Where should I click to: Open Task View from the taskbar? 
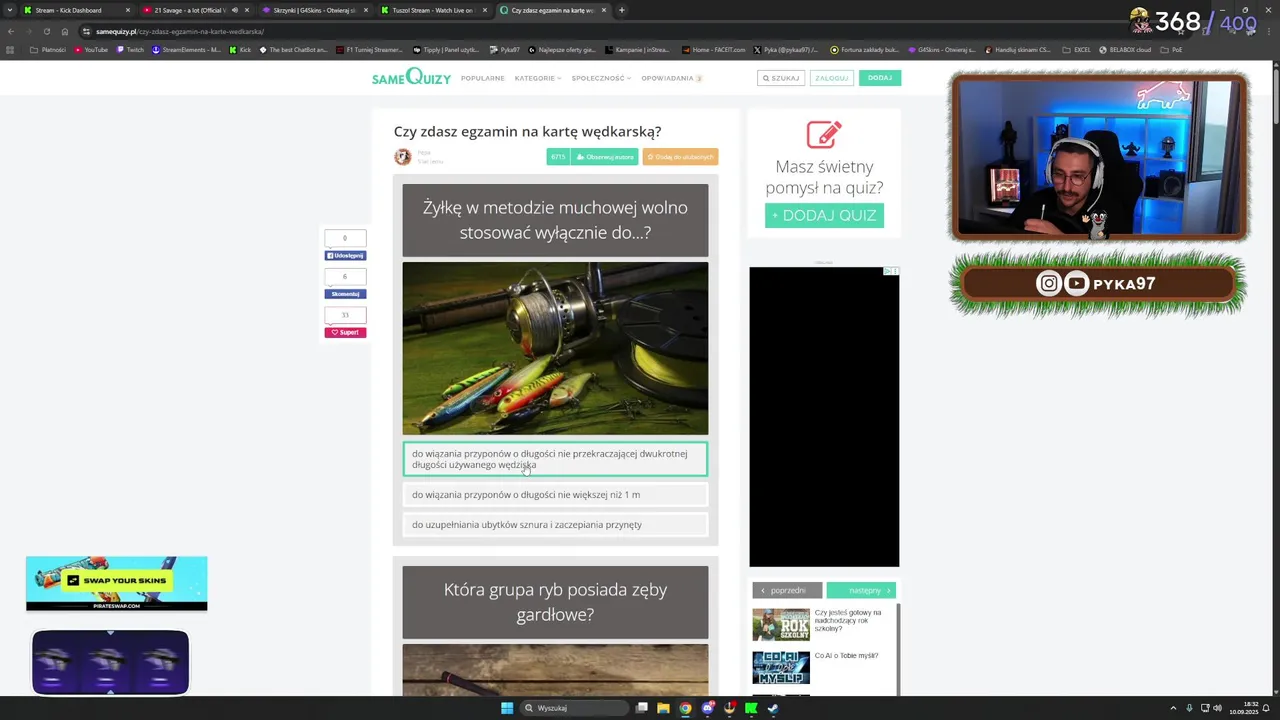642,708
